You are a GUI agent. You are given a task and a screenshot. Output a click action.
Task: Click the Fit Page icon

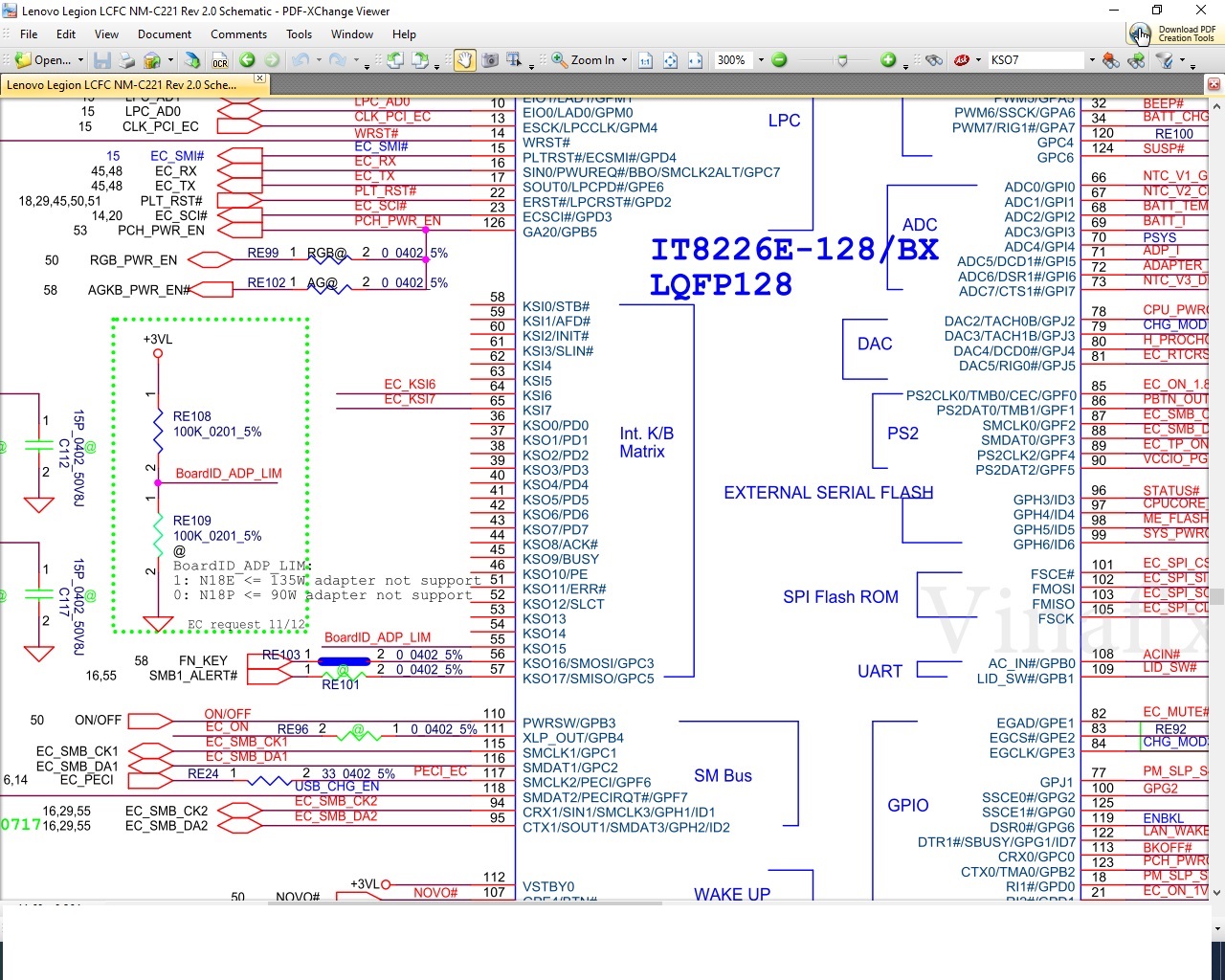coord(670,60)
